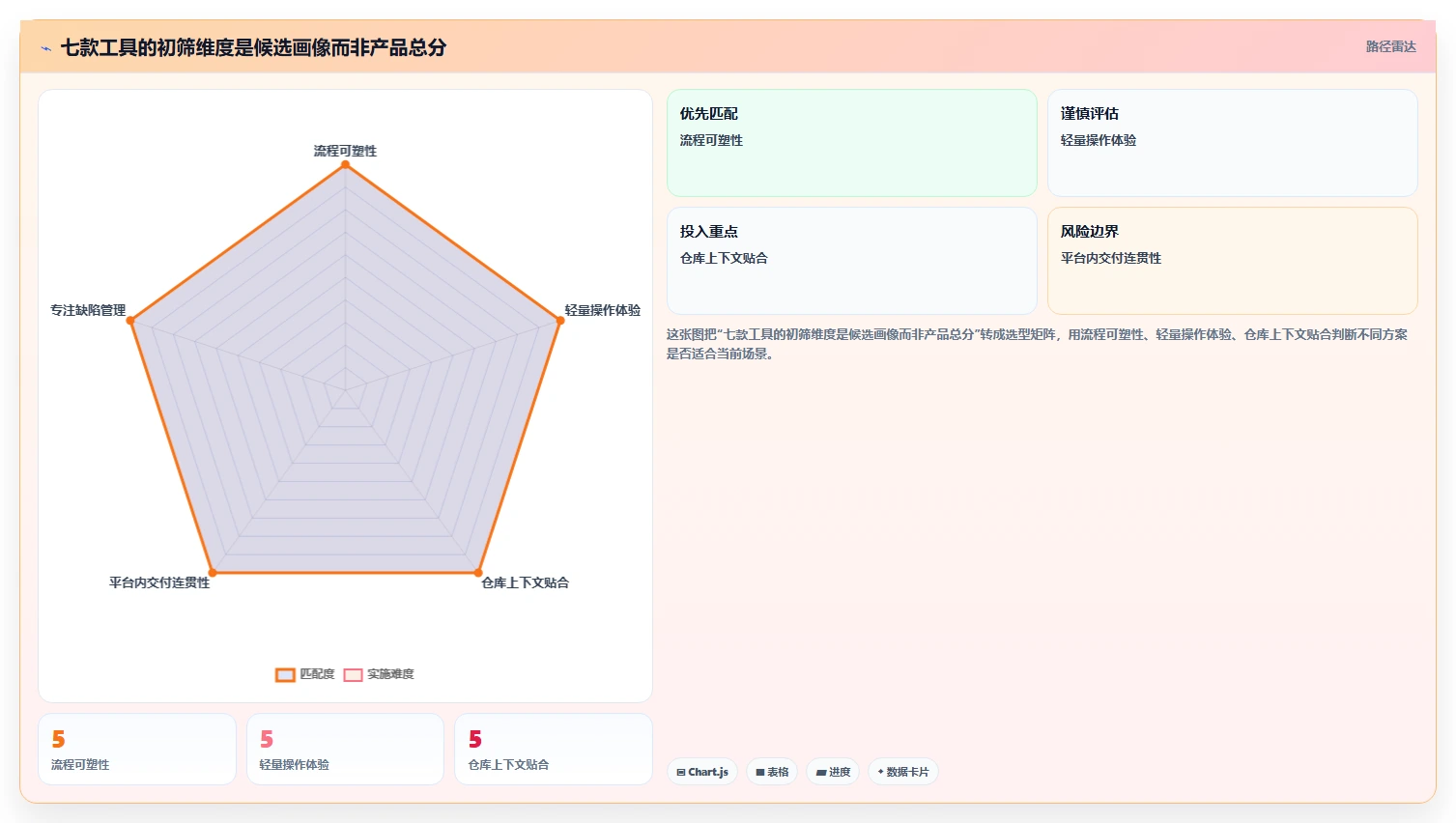Click 轻量操作体验 text in 谨慎评估 card
This screenshot has height=823, width=1456.
(1099, 140)
